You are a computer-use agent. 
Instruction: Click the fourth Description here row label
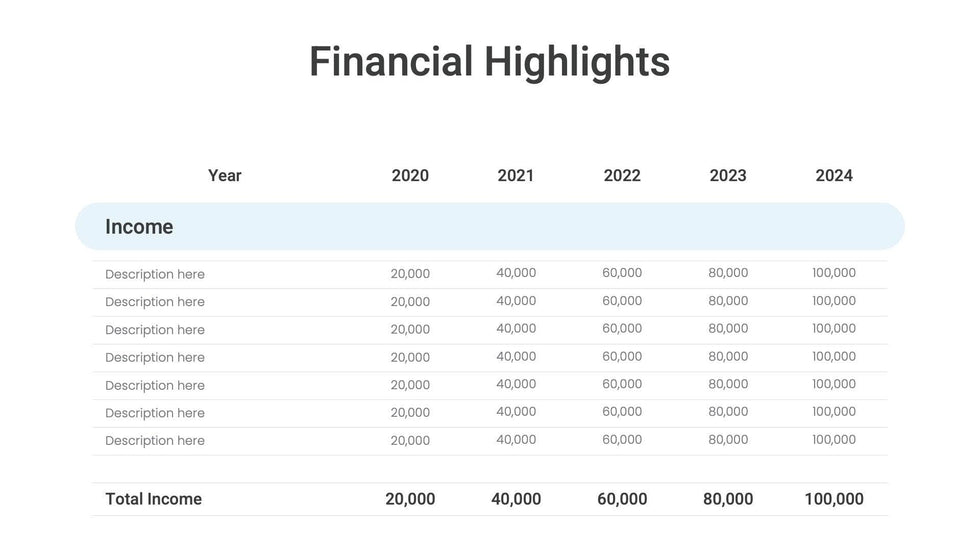click(155, 357)
